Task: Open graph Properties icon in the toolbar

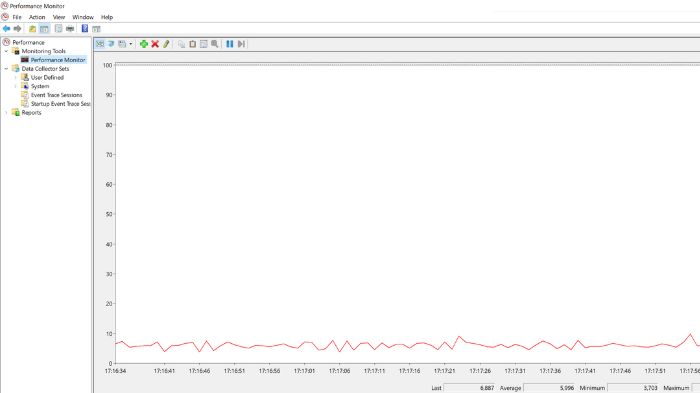Action: (x=204, y=44)
